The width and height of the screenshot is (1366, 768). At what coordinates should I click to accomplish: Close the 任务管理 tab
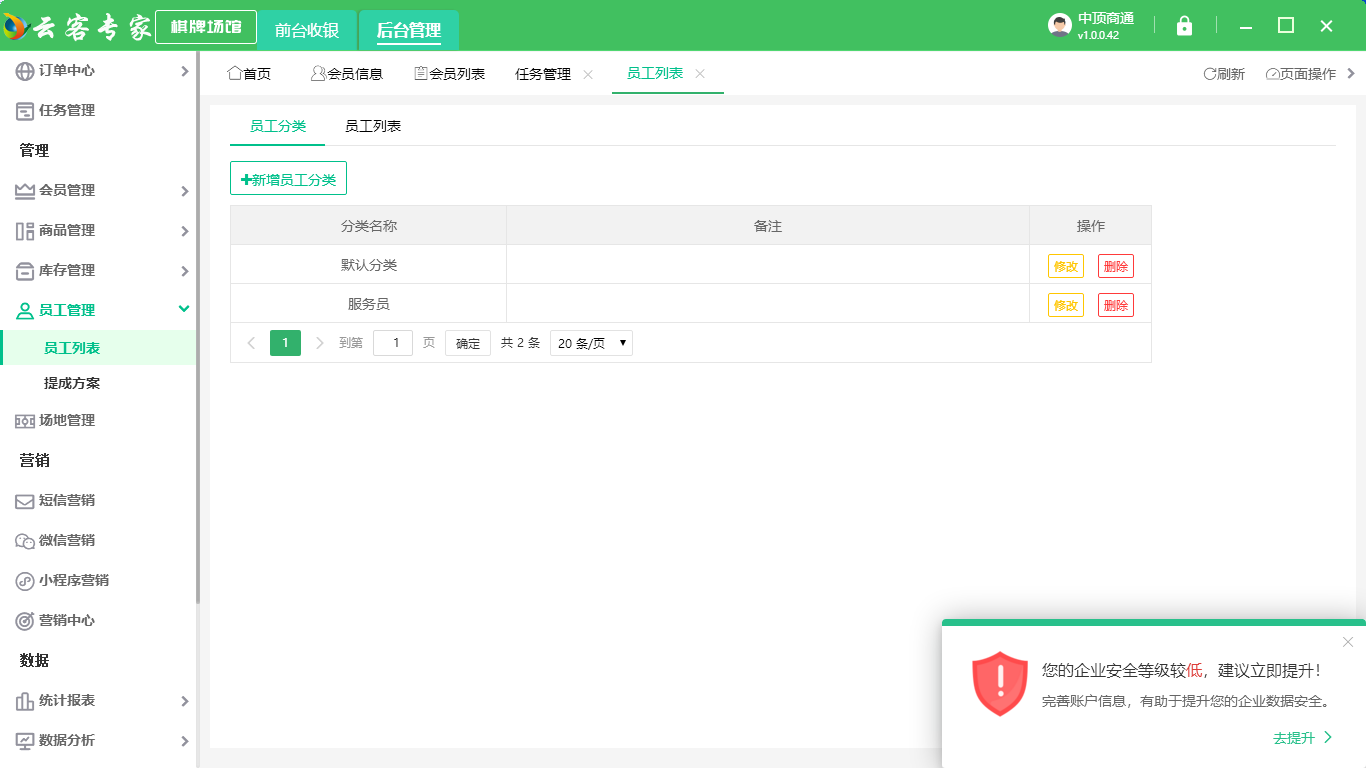[x=588, y=74]
